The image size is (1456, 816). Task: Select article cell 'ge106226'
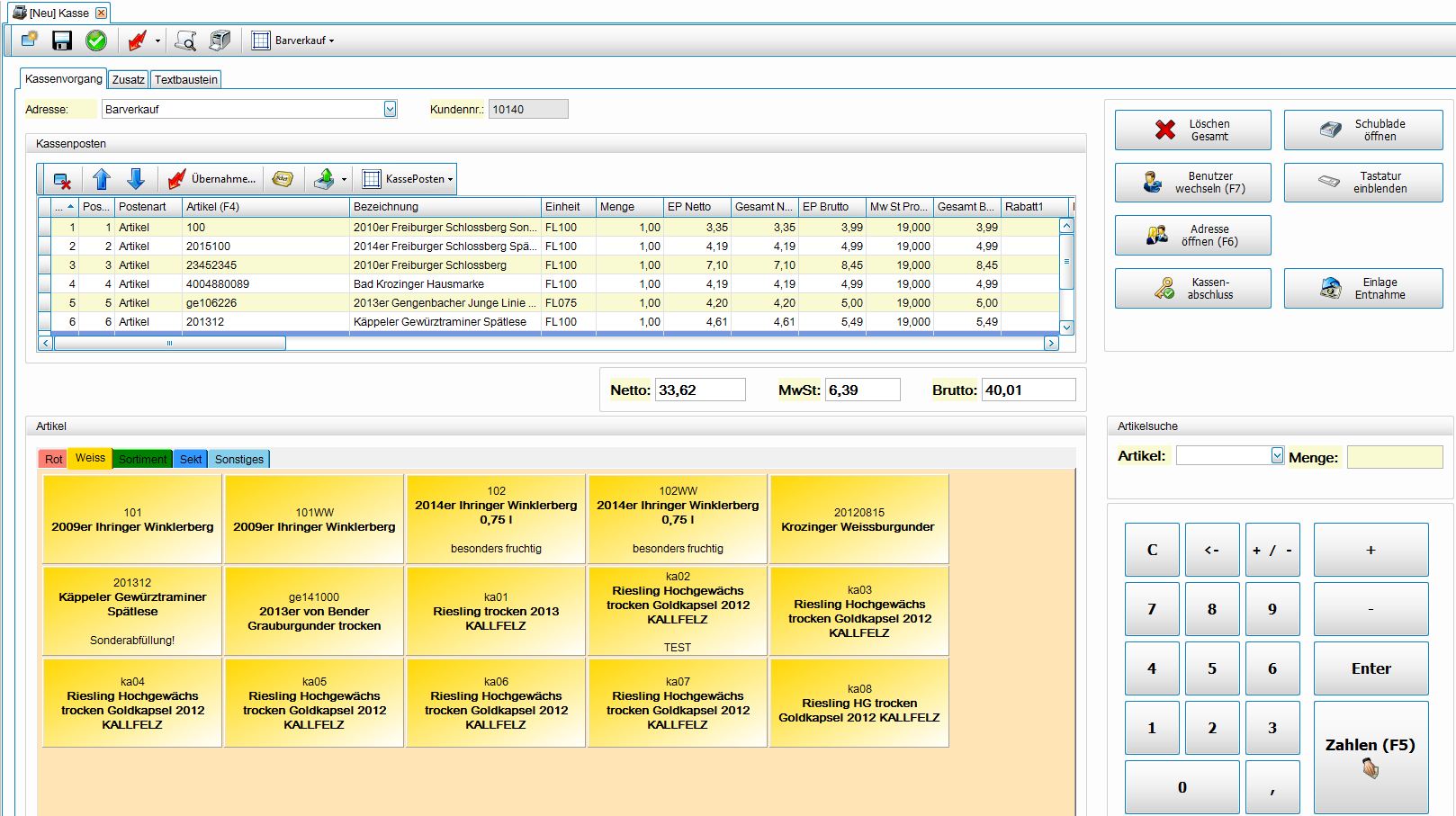tap(266, 303)
